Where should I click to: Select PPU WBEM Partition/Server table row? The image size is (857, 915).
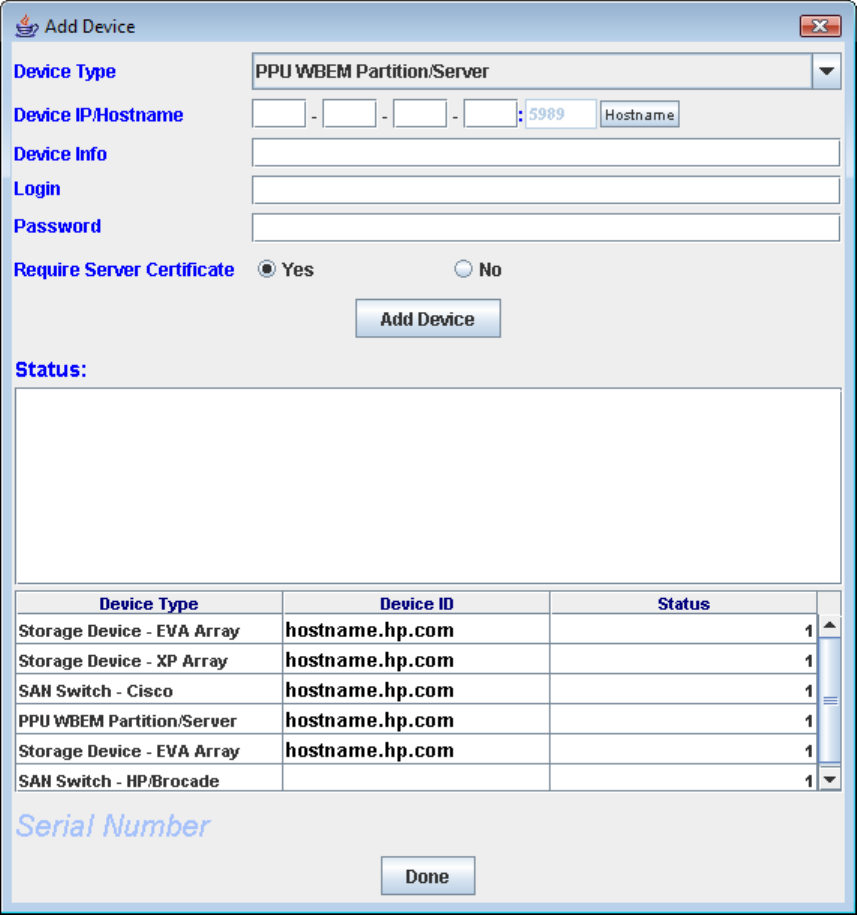[416, 720]
